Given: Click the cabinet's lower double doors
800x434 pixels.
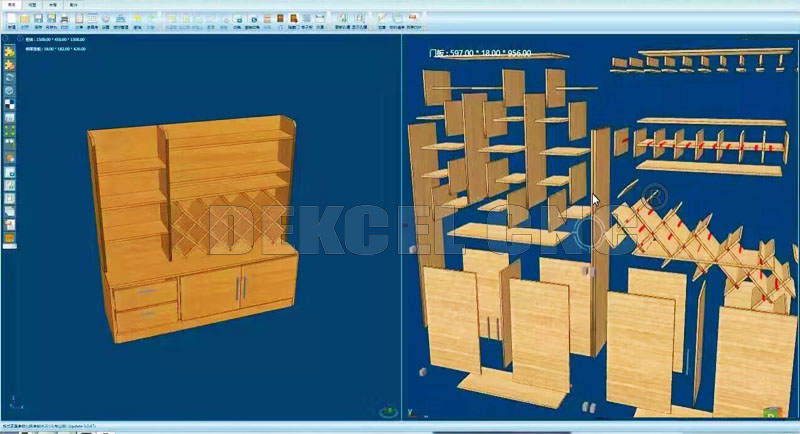Looking at the screenshot, I should tap(239, 290).
